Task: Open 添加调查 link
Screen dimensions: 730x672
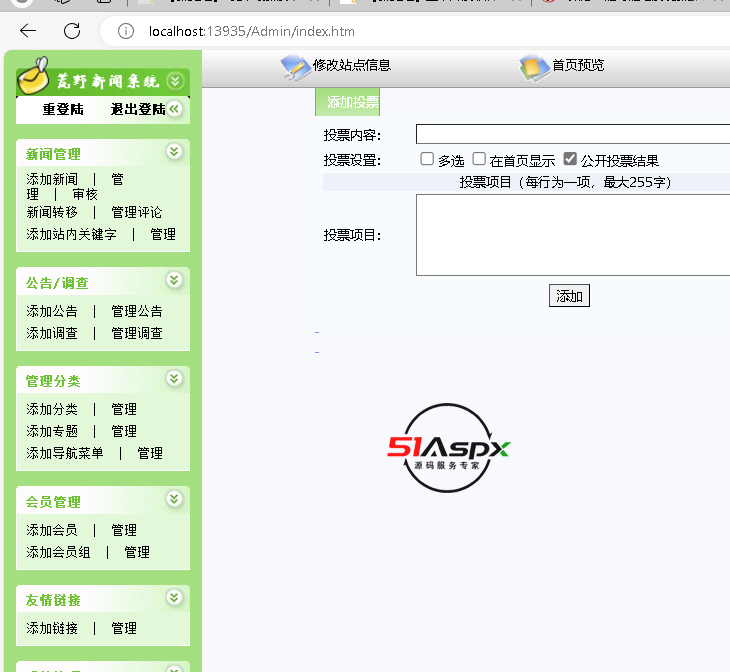Action: pyautogui.click(x=52, y=333)
